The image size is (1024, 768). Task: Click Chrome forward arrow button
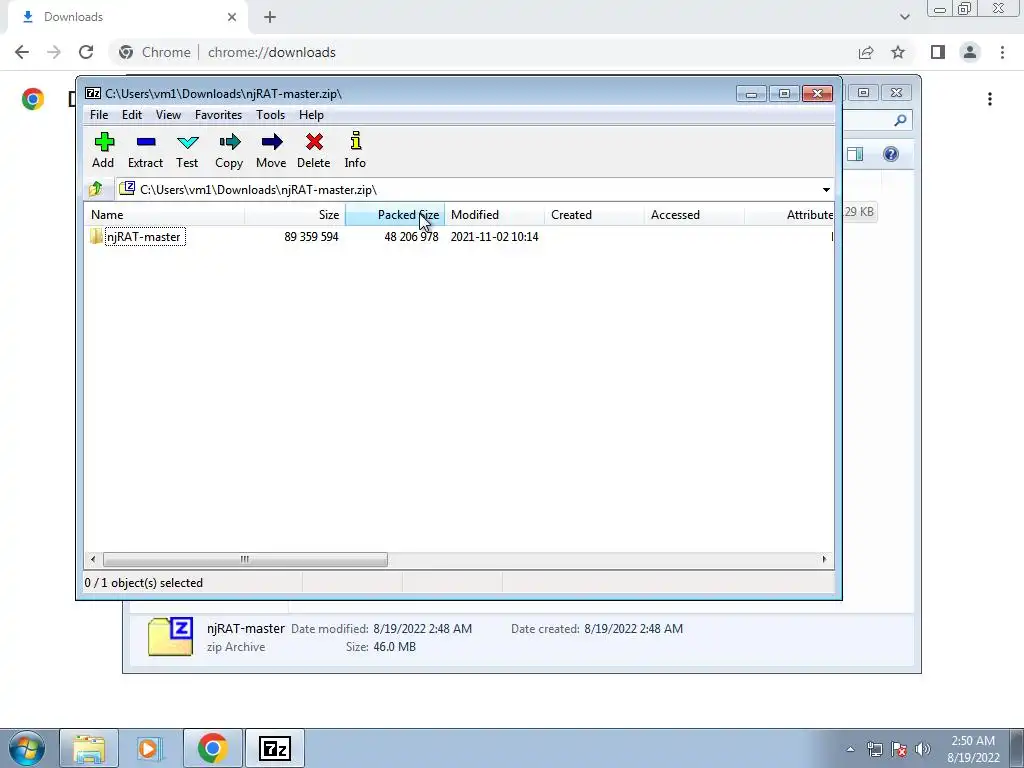point(54,52)
